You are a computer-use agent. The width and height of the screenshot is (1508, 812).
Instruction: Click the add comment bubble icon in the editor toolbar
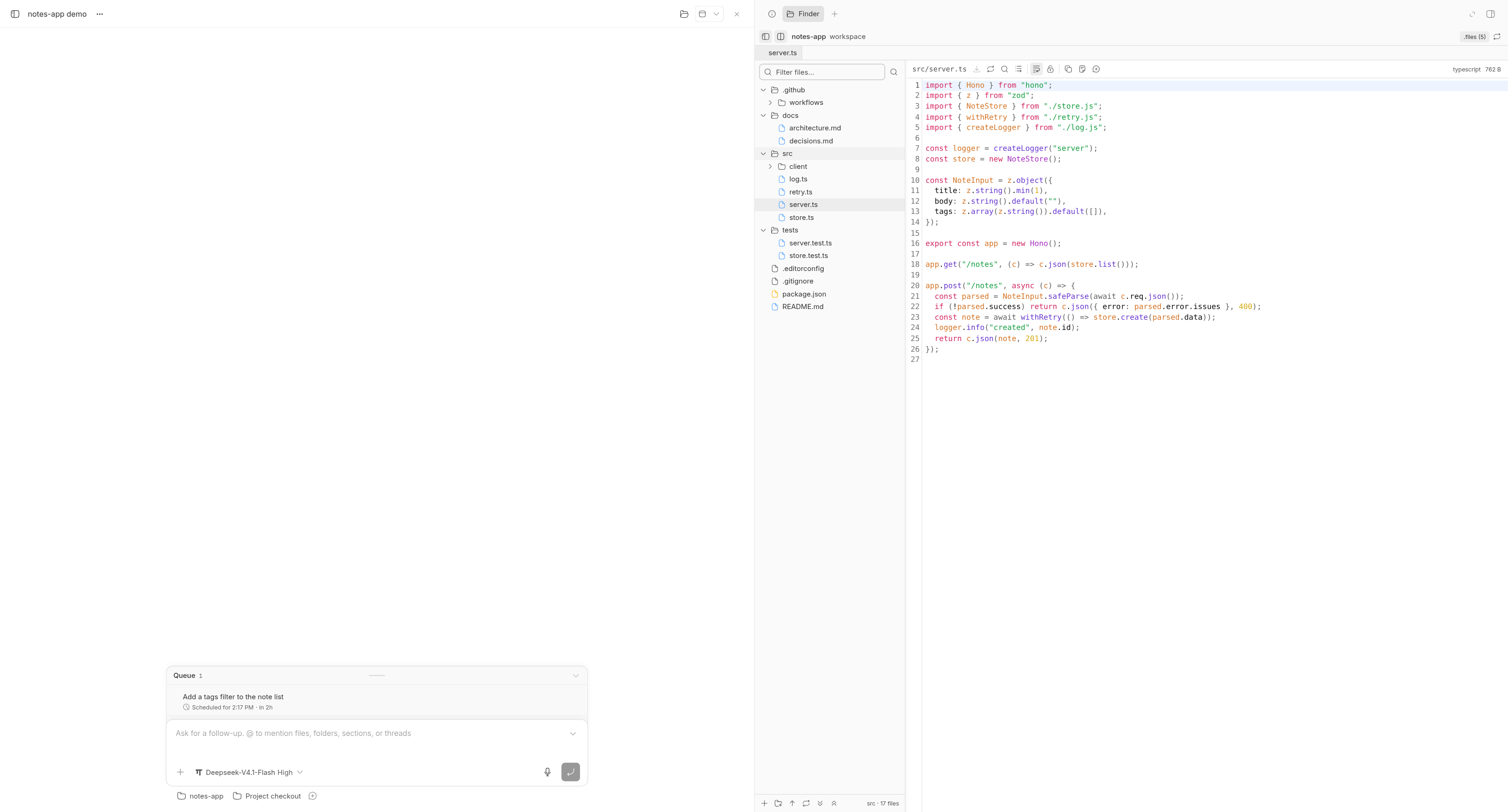tap(1096, 69)
